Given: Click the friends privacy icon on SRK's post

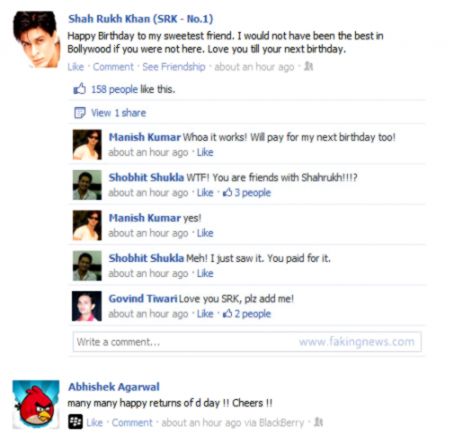Looking at the screenshot, I should tap(309, 66).
